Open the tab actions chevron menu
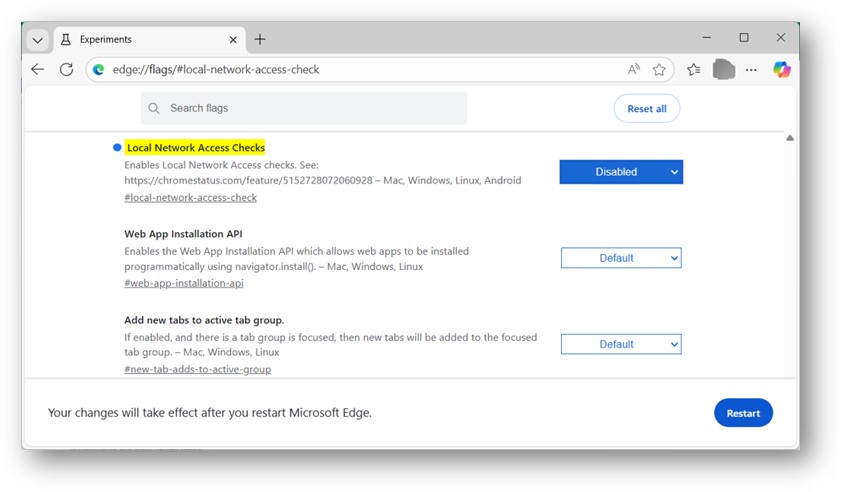This screenshot has height=492, width=842. (38, 40)
